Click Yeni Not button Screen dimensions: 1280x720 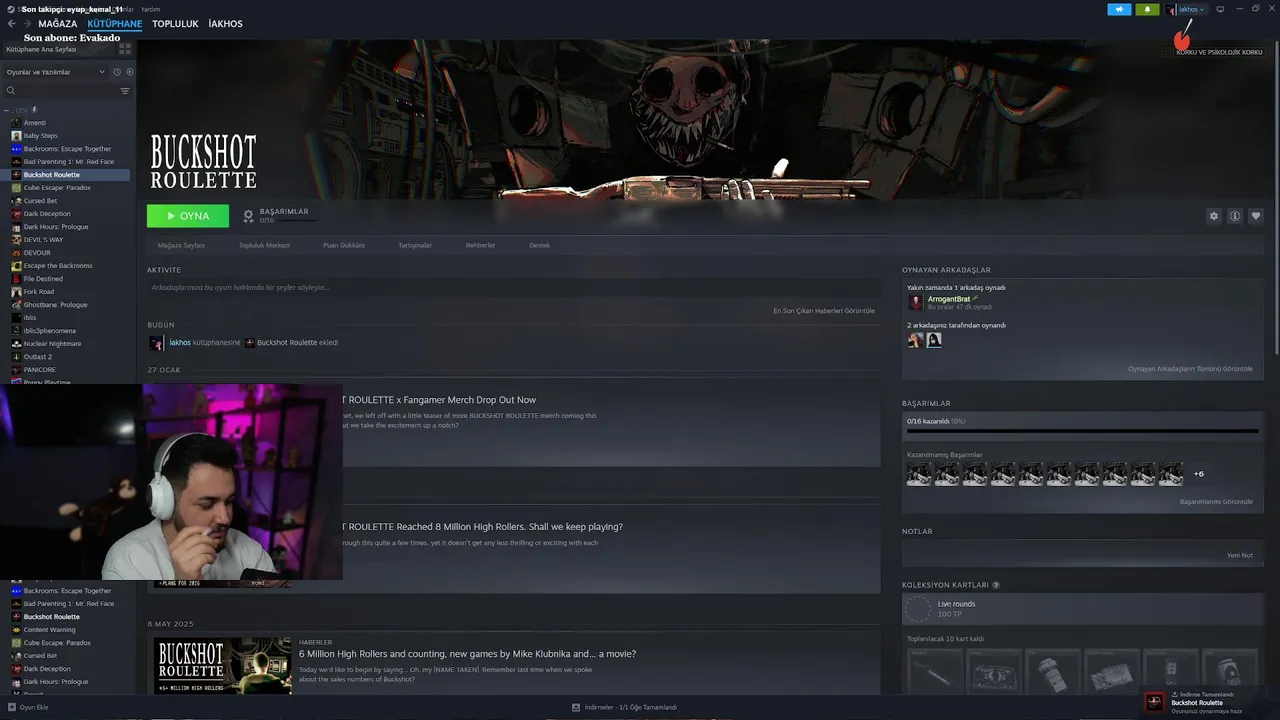1239,555
